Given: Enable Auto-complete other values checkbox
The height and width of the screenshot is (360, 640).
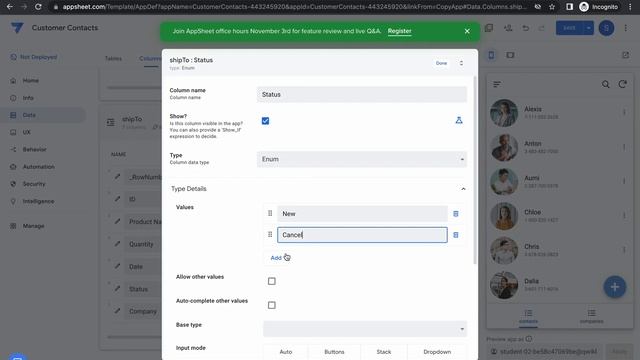Looking at the screenshot, I should [271, 305].
